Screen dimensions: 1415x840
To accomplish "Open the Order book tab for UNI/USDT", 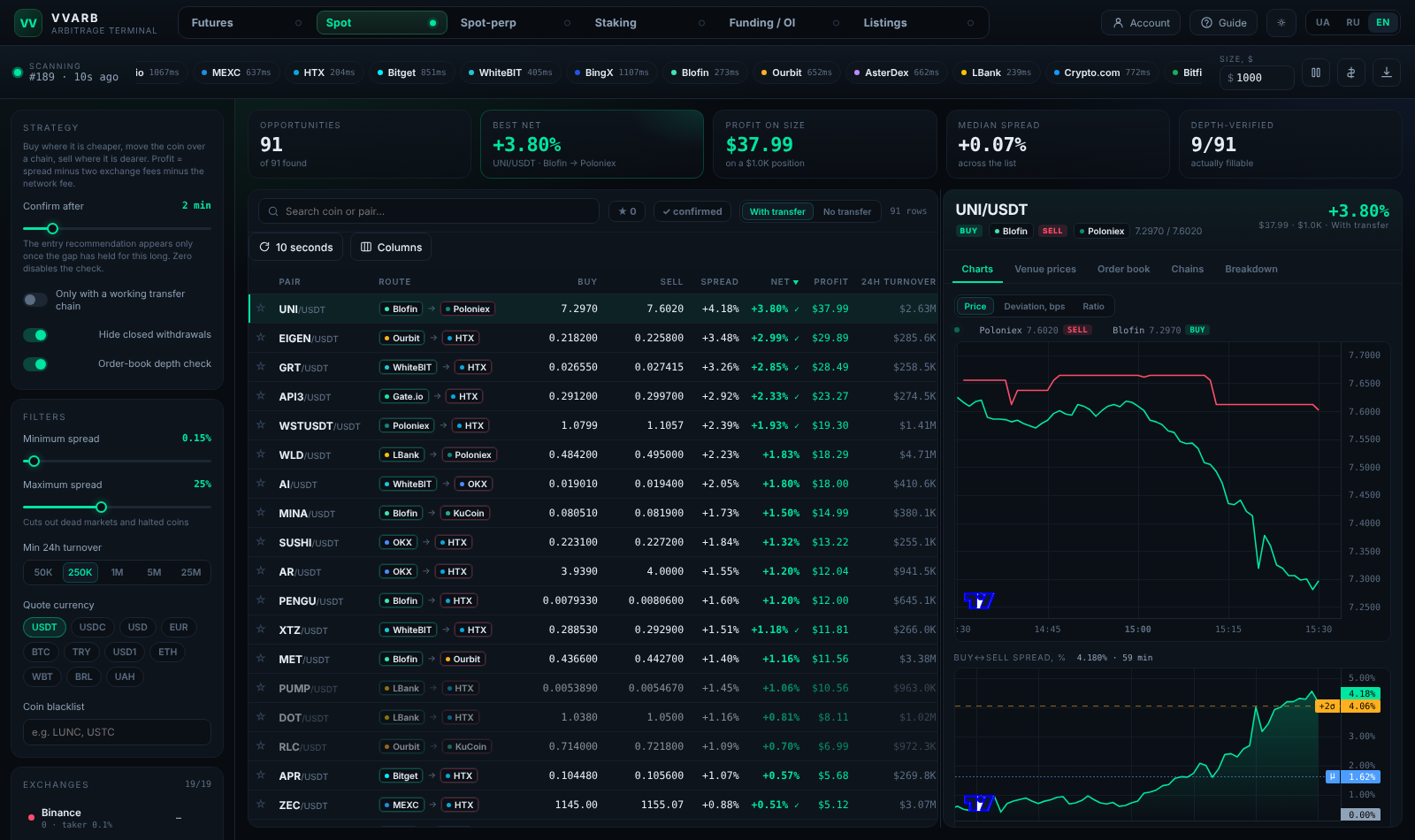I will tap(1123, 269).
